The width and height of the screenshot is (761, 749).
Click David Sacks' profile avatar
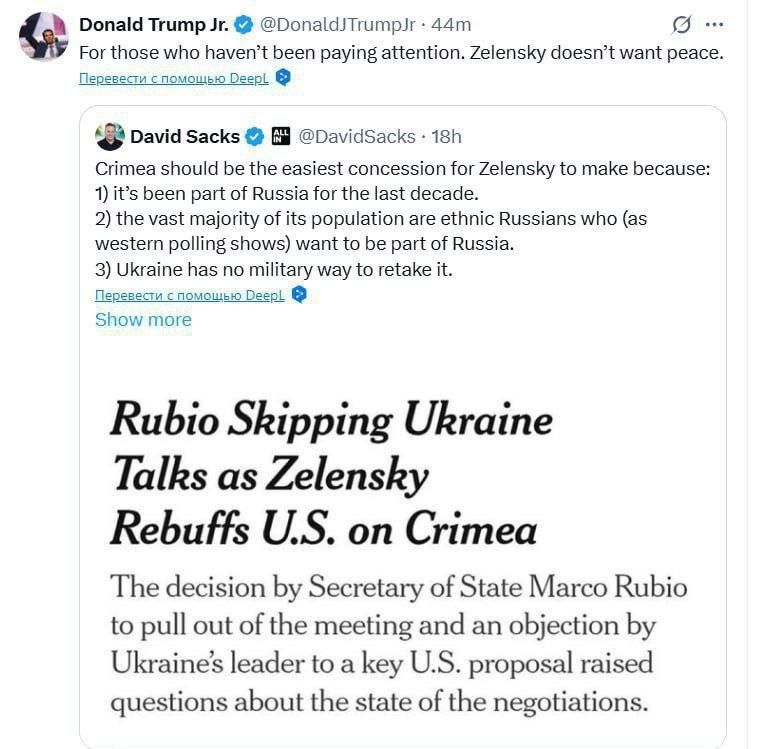click(x=110, y=137)
